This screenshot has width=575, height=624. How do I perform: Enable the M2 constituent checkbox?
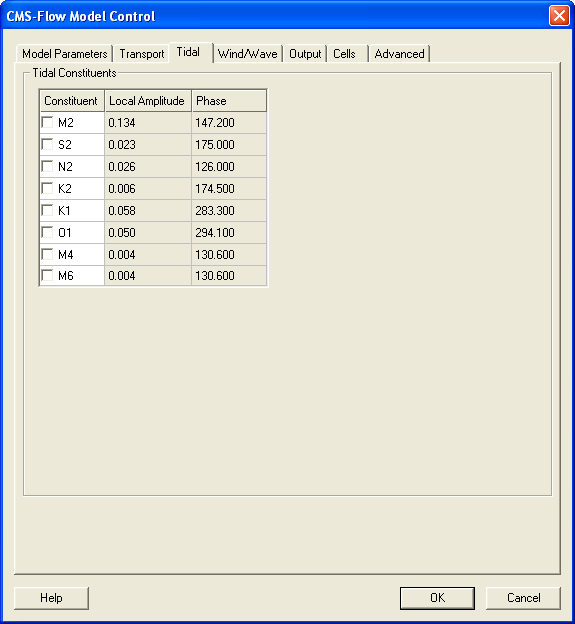47,122
